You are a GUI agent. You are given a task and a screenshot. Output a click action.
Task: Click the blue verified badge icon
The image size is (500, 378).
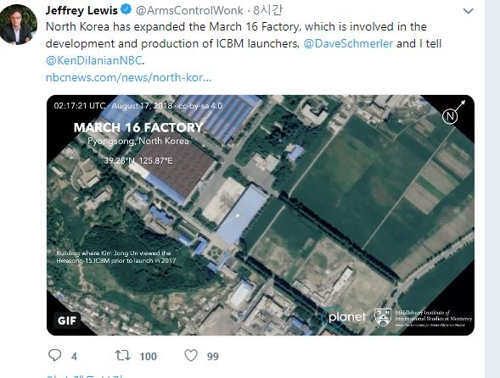click(126, 10)
